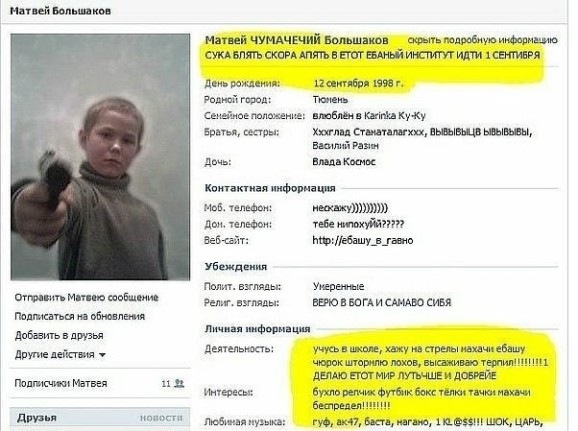
Task: Click ВЕРЮ В БОГА religious views link
Action: coord(382,303)
